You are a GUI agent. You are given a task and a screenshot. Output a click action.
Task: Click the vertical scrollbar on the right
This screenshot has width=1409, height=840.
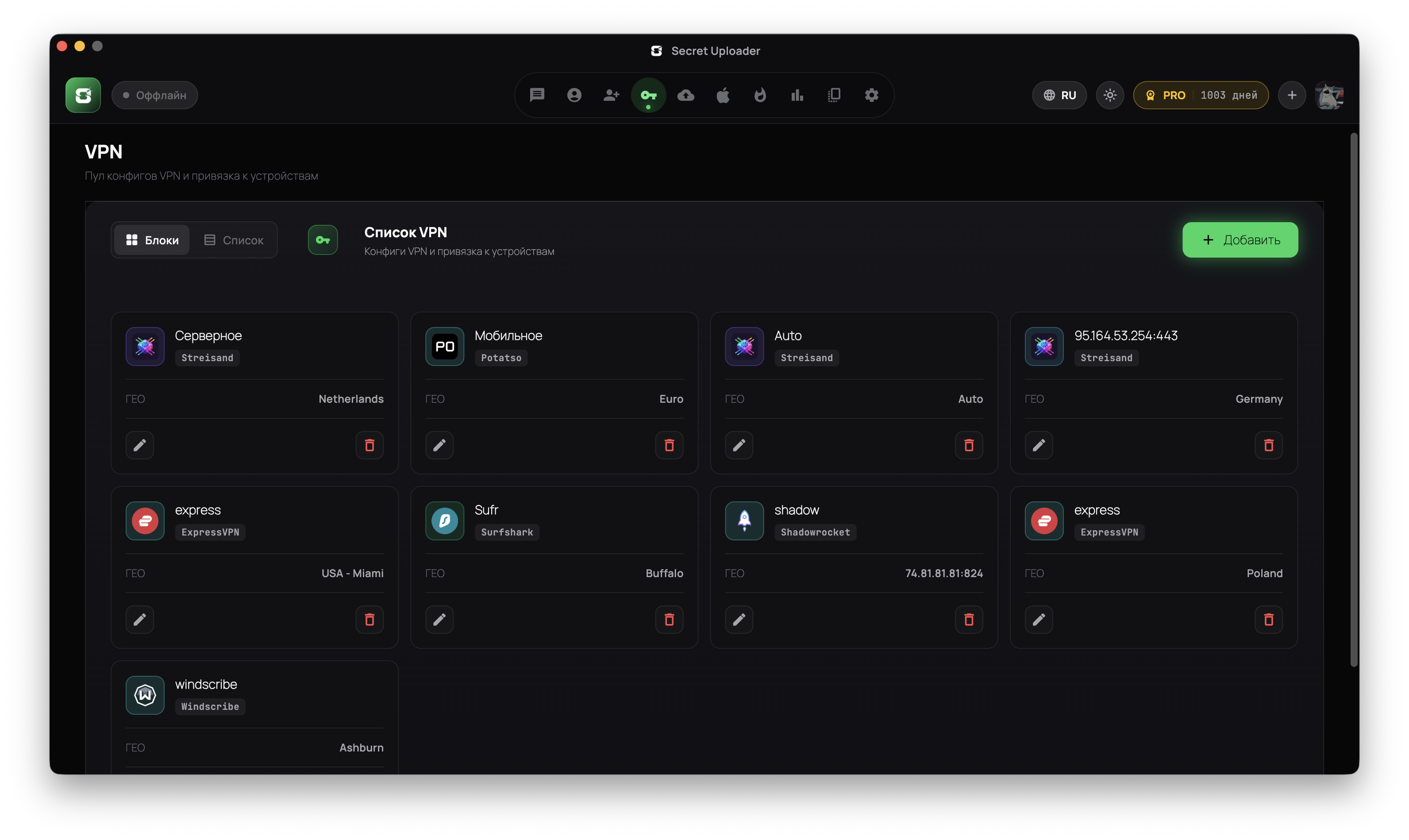coord(1354,400)
